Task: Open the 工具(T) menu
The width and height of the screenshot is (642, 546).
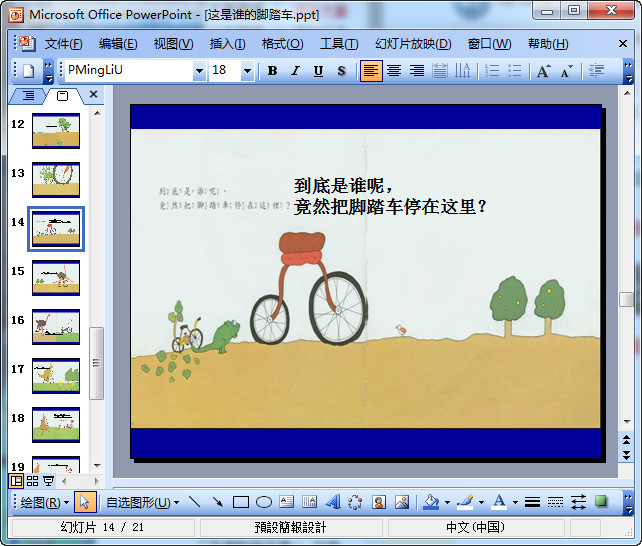Action: pyautogui.click(x=339, y=44)
